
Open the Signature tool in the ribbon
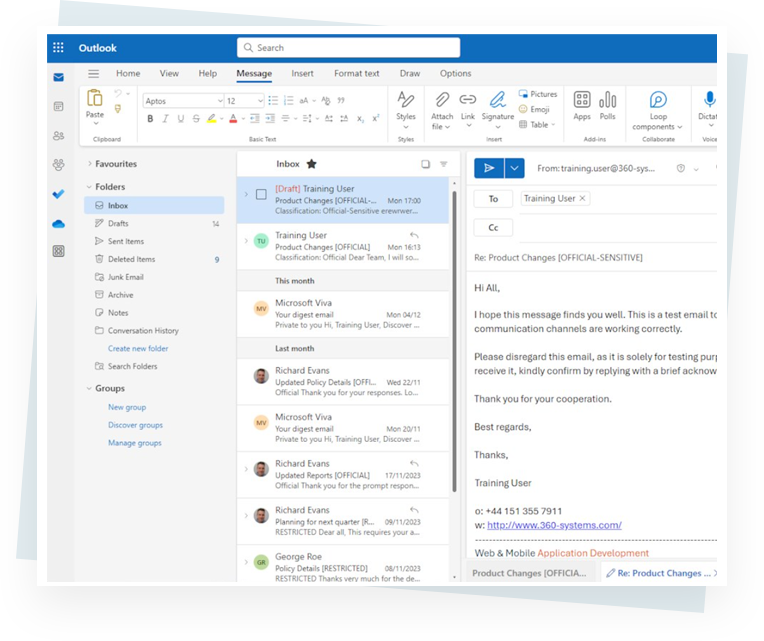click(497, 101)
